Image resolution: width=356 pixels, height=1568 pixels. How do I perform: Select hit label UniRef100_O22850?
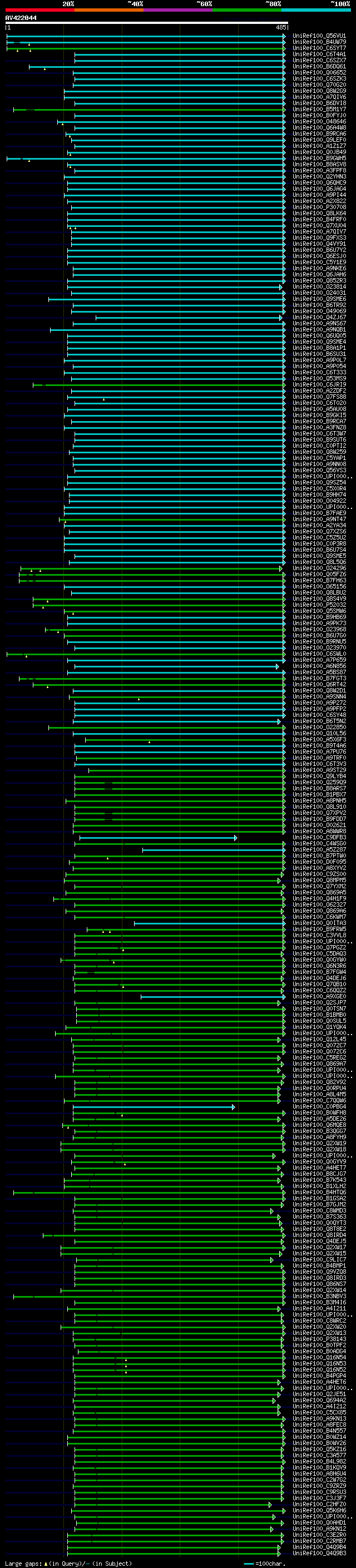point(319,728)
